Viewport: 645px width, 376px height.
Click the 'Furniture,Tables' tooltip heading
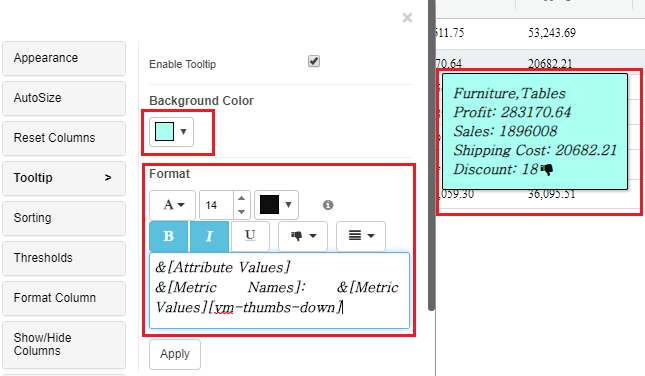tap(509, 94)
